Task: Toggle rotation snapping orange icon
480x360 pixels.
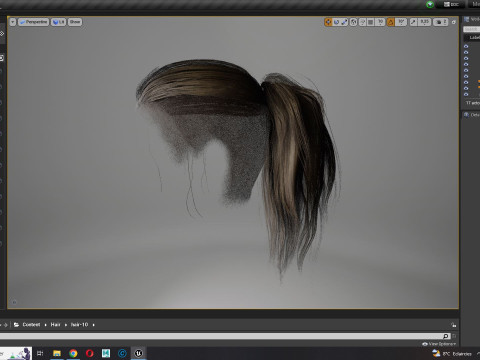Action: pyautogui.click(x=391, y=22)
